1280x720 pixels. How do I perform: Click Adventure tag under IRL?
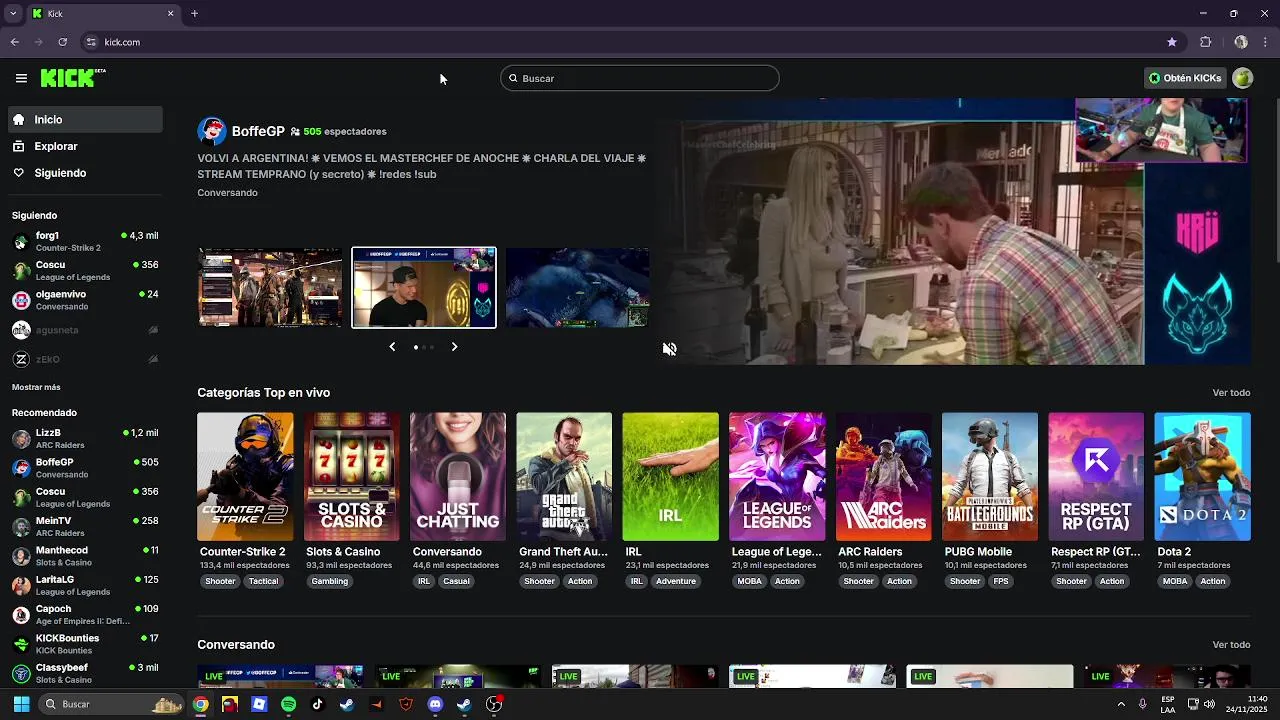(676, 581)
